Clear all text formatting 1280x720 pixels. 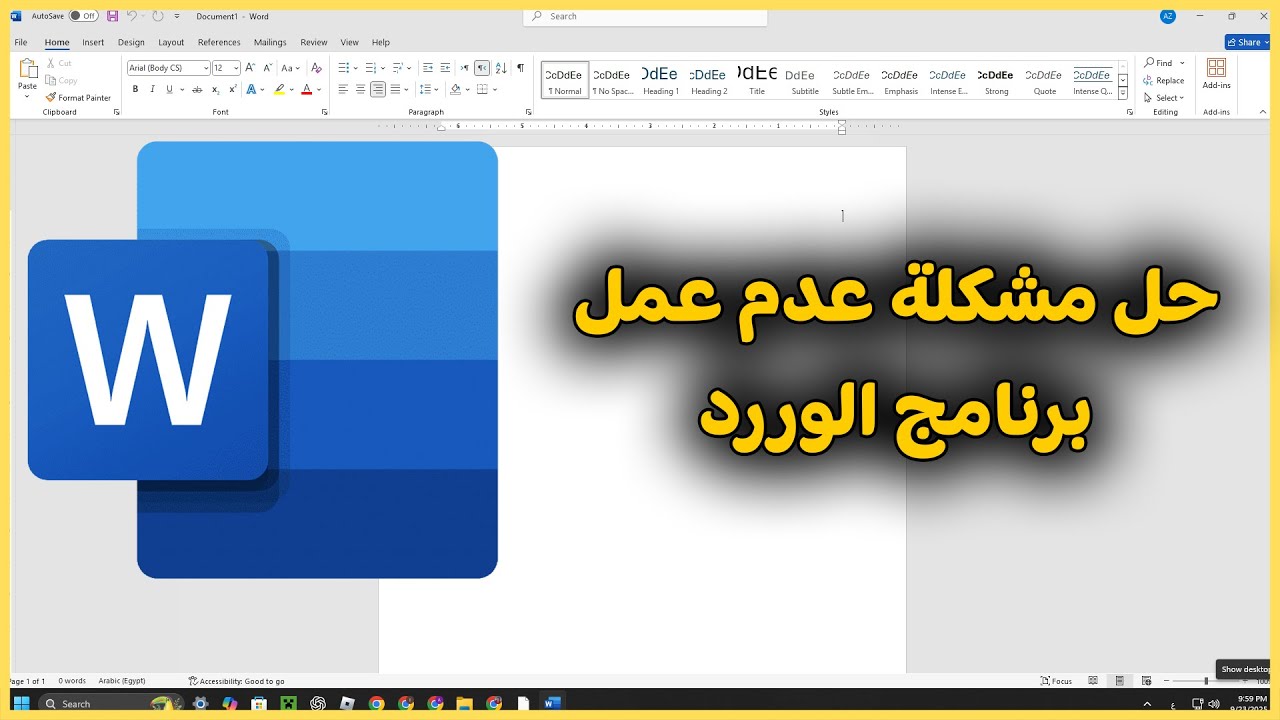pyautogui.click(x=316, y=68)
